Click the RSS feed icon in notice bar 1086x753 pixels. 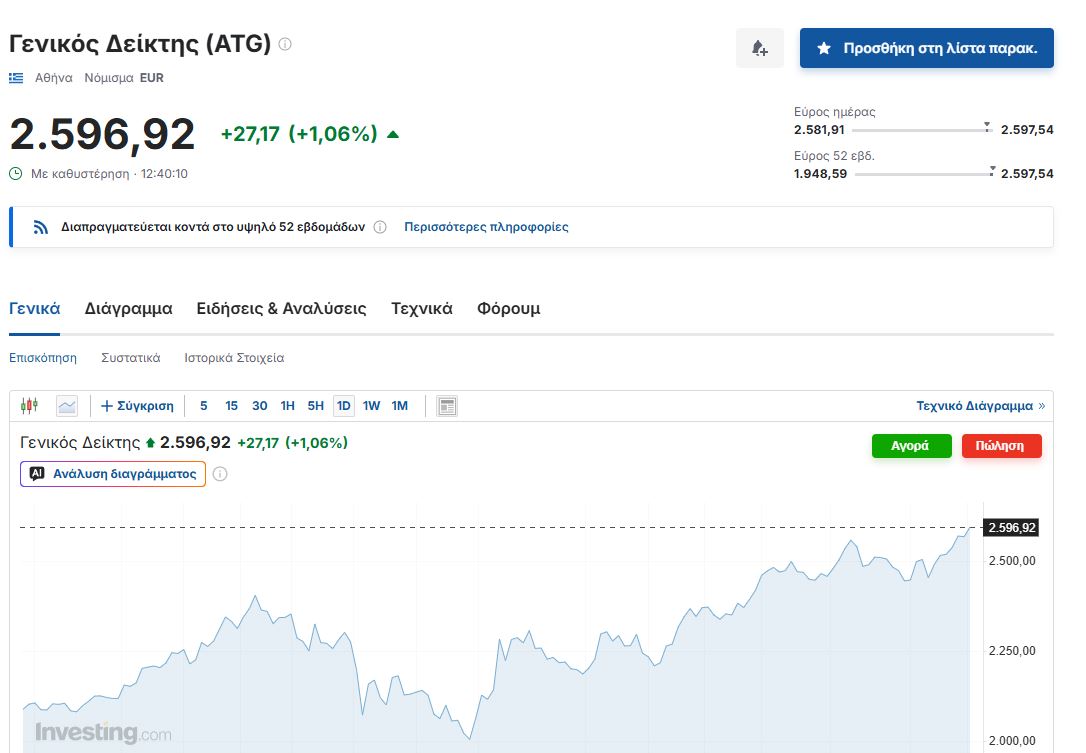[x=41, y=227]
